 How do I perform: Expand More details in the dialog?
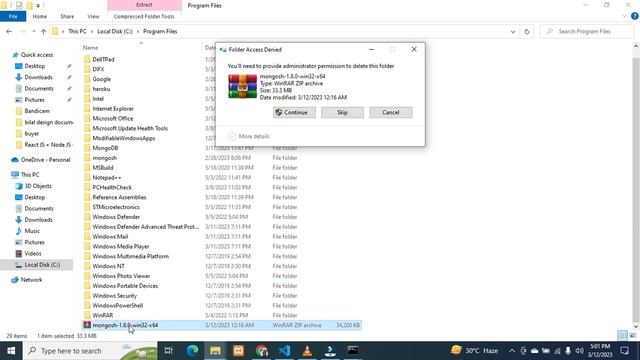249,136
